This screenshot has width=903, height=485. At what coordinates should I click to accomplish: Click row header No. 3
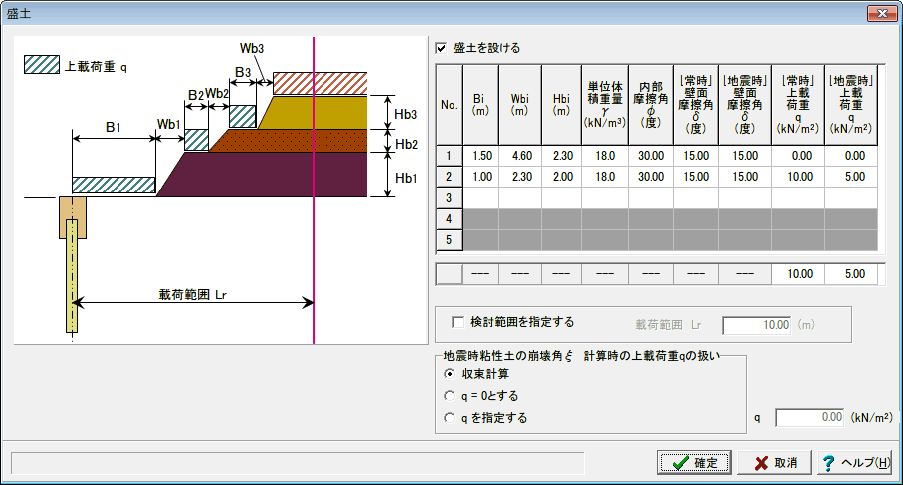tap(449, 198)
